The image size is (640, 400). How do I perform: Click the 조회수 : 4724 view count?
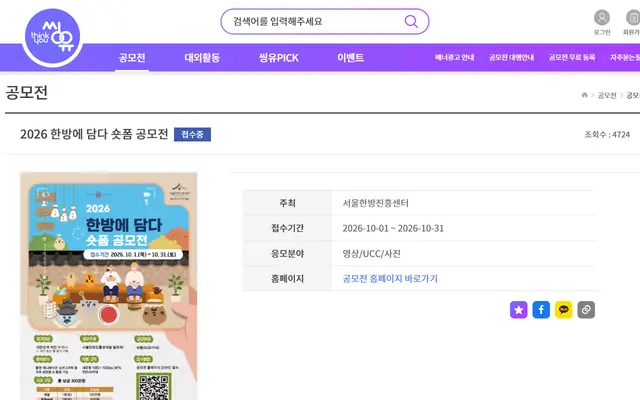607,134
